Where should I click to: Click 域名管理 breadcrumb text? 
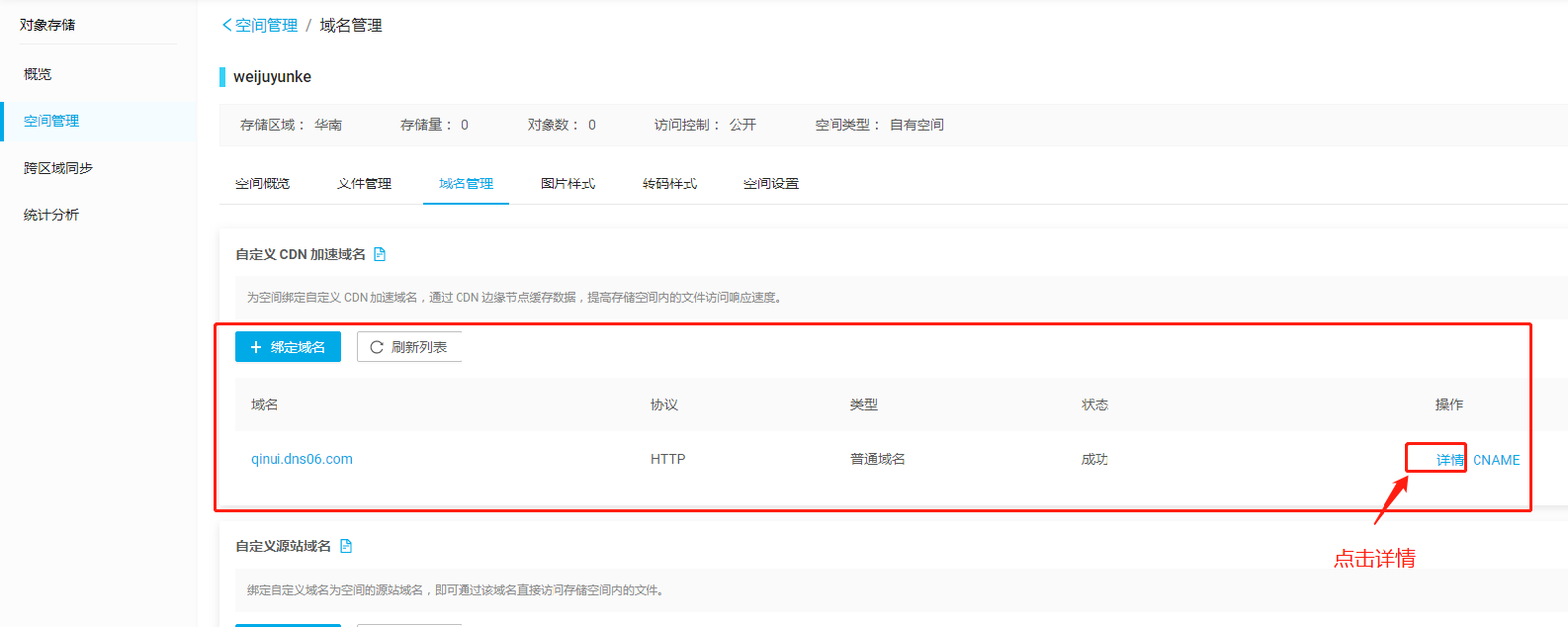351,25
